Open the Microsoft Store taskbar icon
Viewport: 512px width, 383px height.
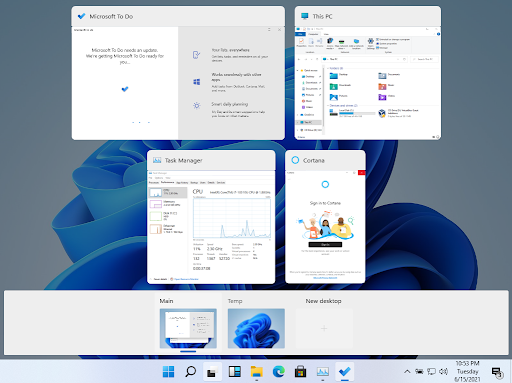[301, 371]
